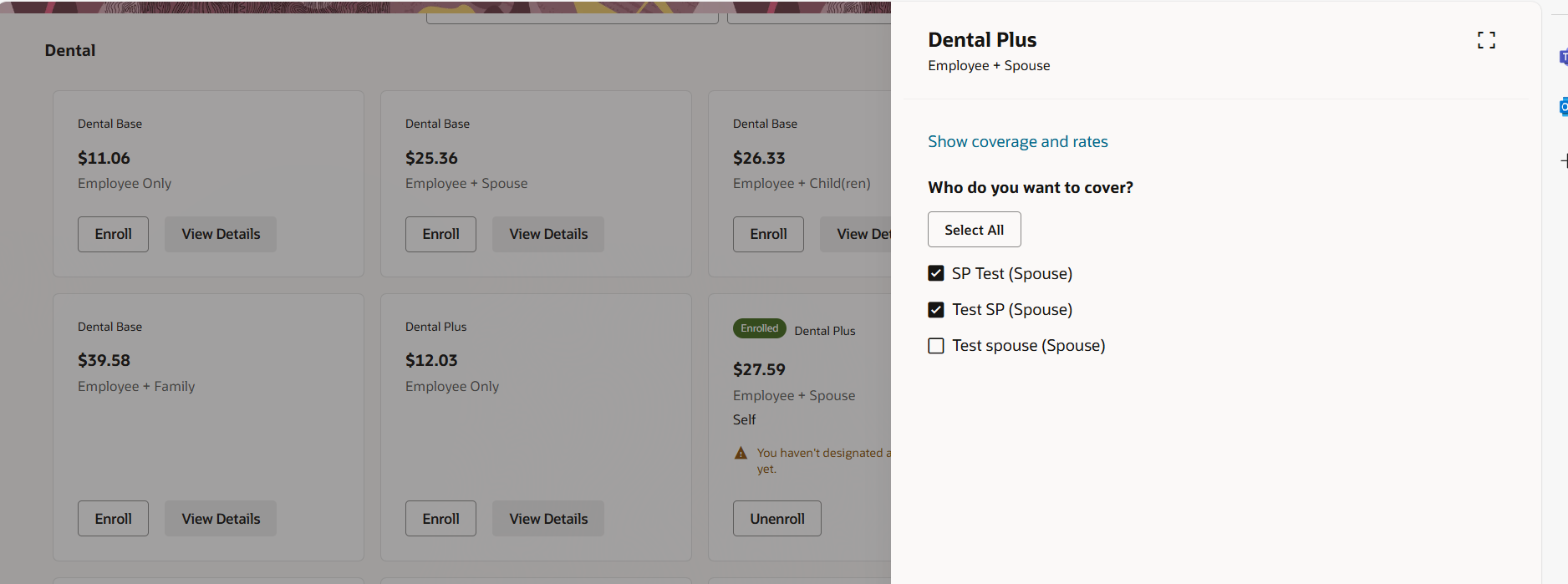
Task: Check Test spouse (Spouse) checkbox
Action: click(936, 346)
